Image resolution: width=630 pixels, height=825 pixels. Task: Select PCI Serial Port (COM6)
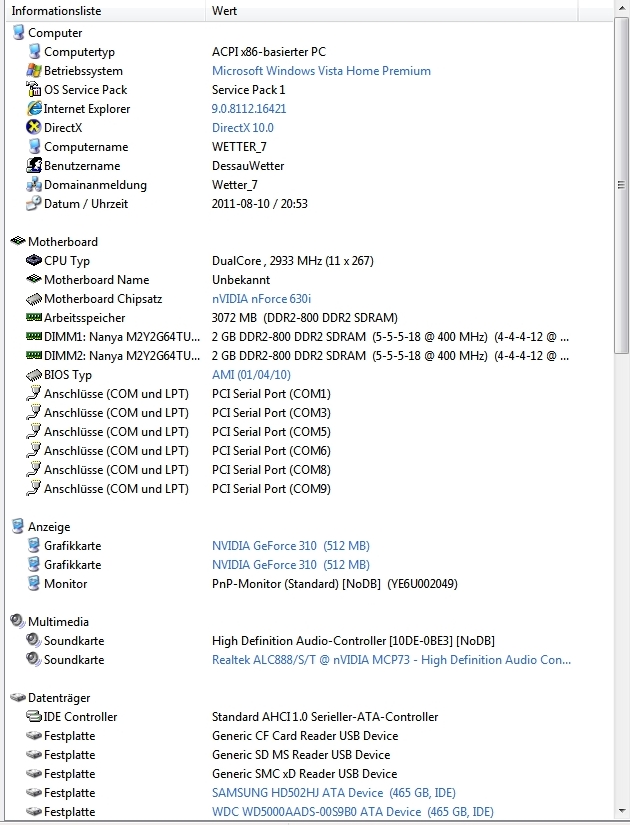(x=271, y=450)
